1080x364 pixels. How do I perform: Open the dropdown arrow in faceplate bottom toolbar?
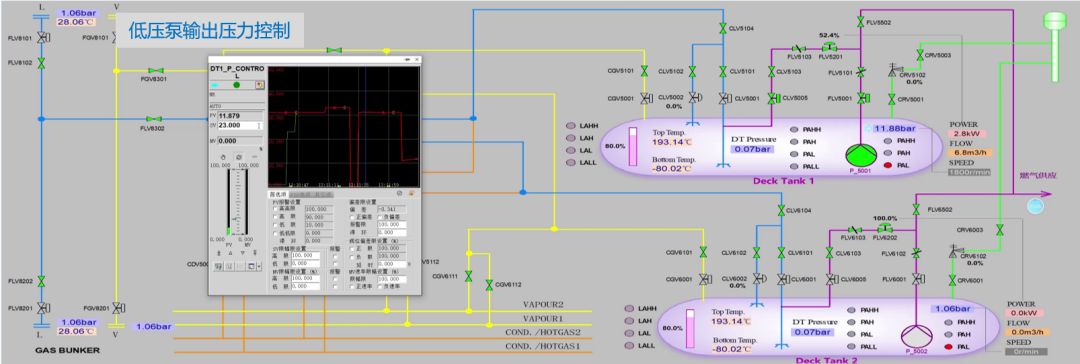pos(260,266)
